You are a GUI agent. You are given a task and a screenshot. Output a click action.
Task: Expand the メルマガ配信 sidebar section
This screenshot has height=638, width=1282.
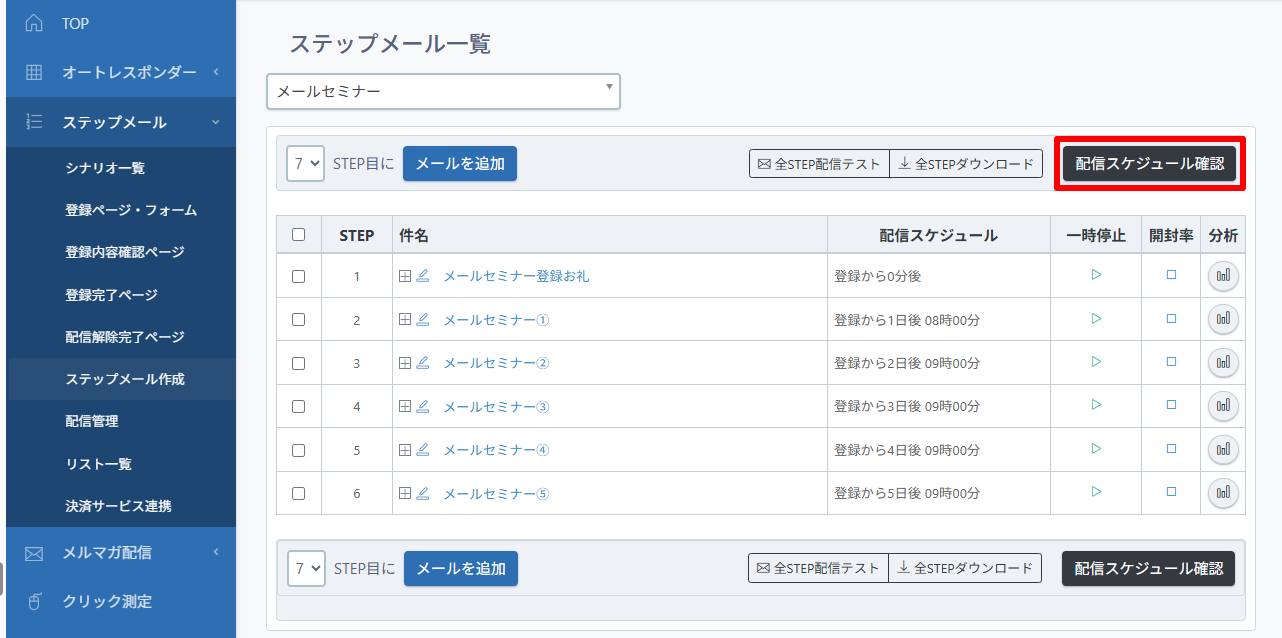click(x=121, y=552)
